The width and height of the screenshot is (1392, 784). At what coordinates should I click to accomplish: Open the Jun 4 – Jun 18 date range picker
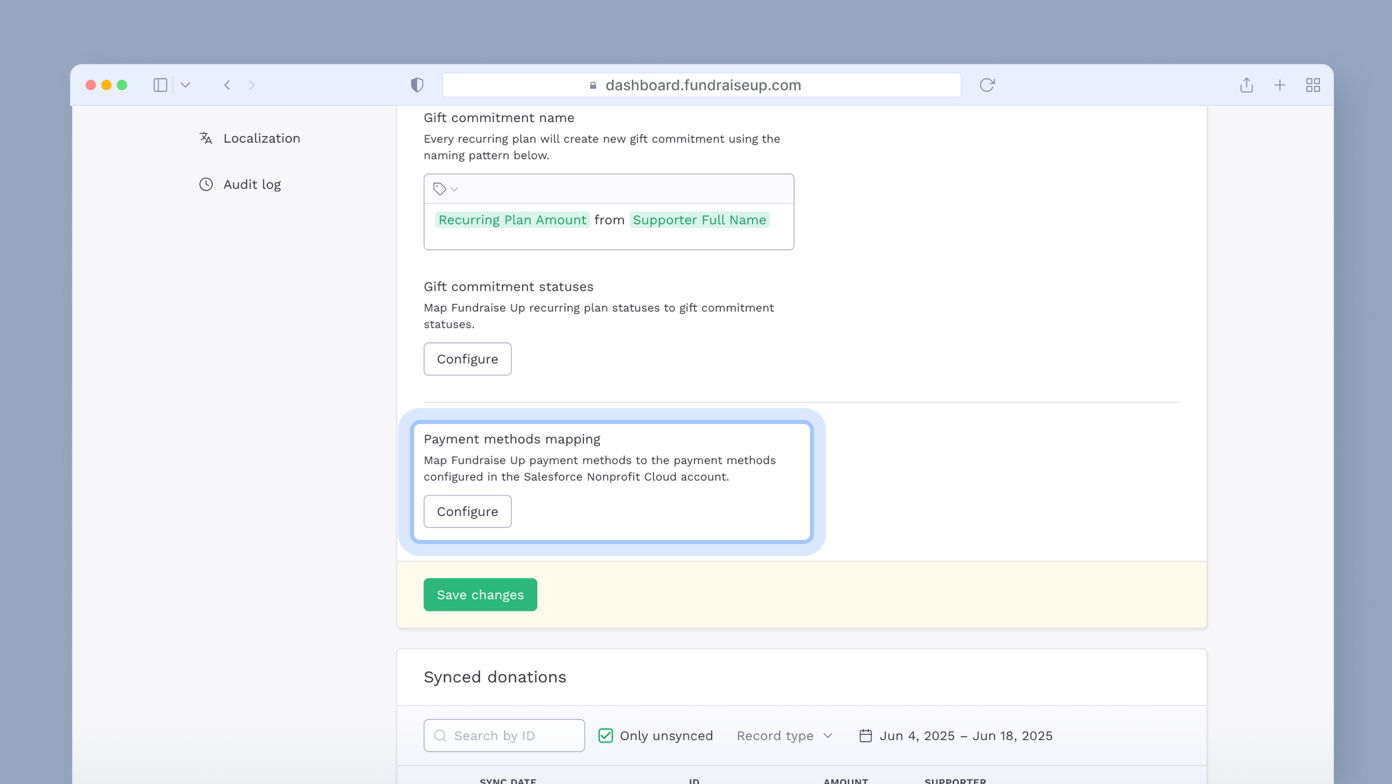click(965, 735)
